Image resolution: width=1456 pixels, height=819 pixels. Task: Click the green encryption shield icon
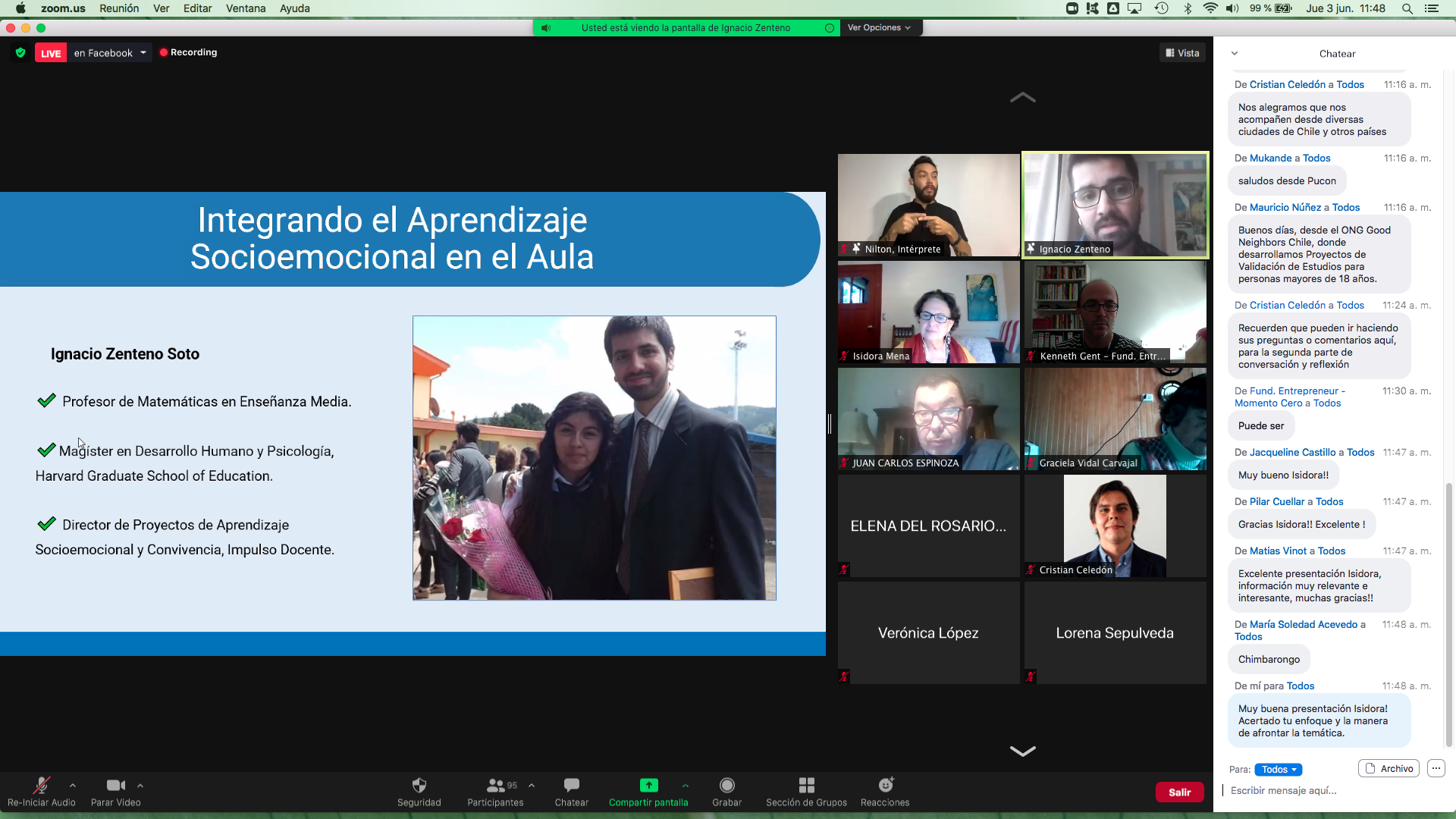20,52
